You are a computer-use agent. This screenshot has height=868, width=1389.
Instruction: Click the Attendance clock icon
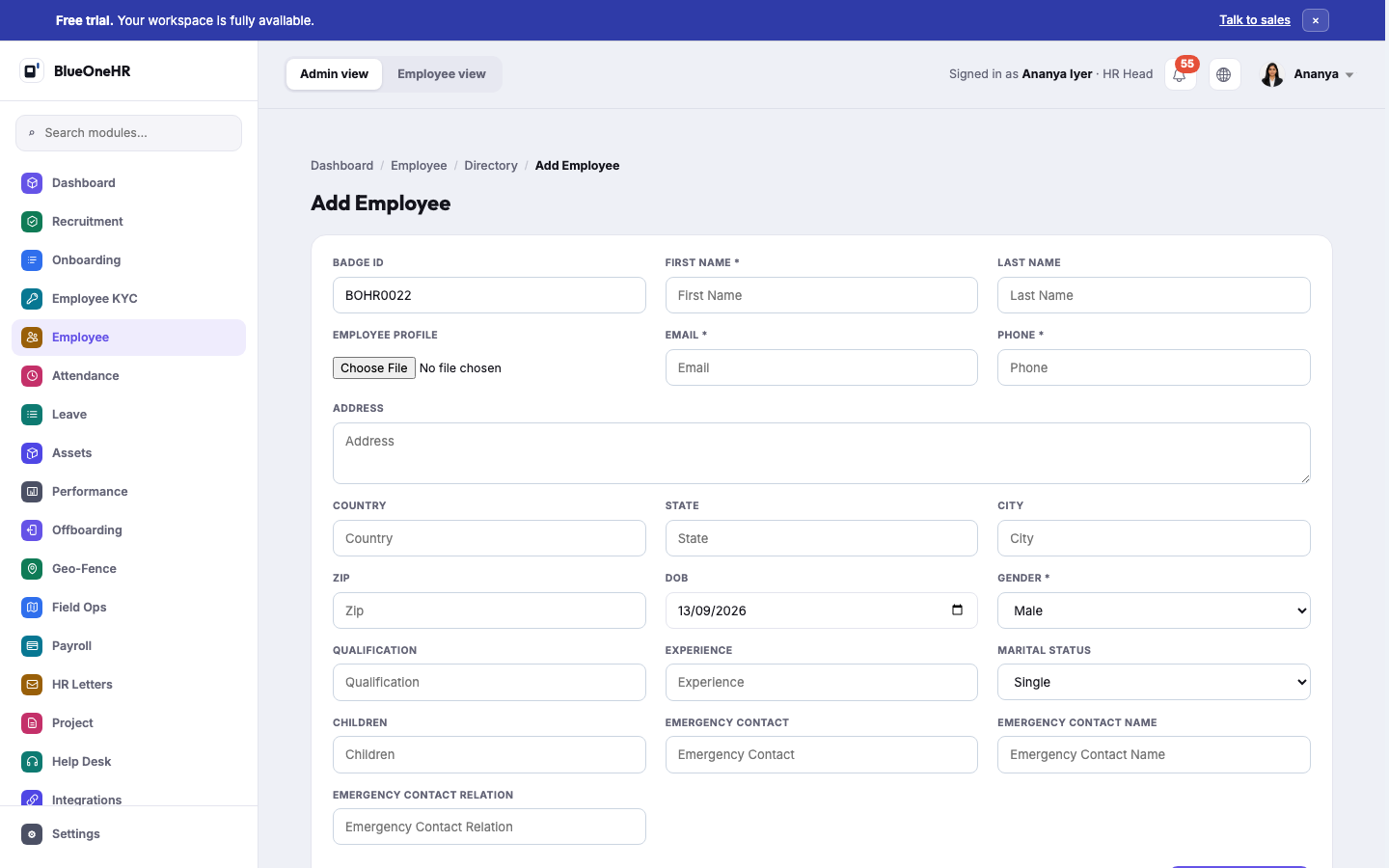click(x=32, y=376)
